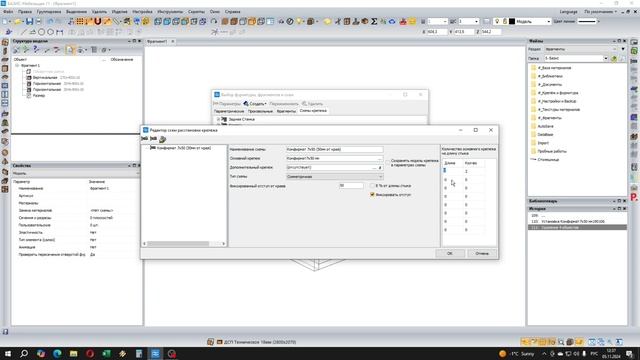This screenshot has width=640, height=360.
Task: Click the fixed edge offset field with 50
Action: [x=351, y=186]
